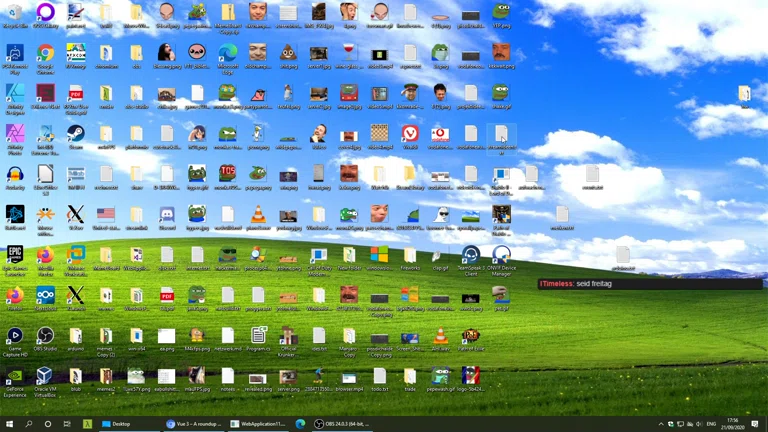Launch the Affinity Photo shortcut

[x=15, y=140]
